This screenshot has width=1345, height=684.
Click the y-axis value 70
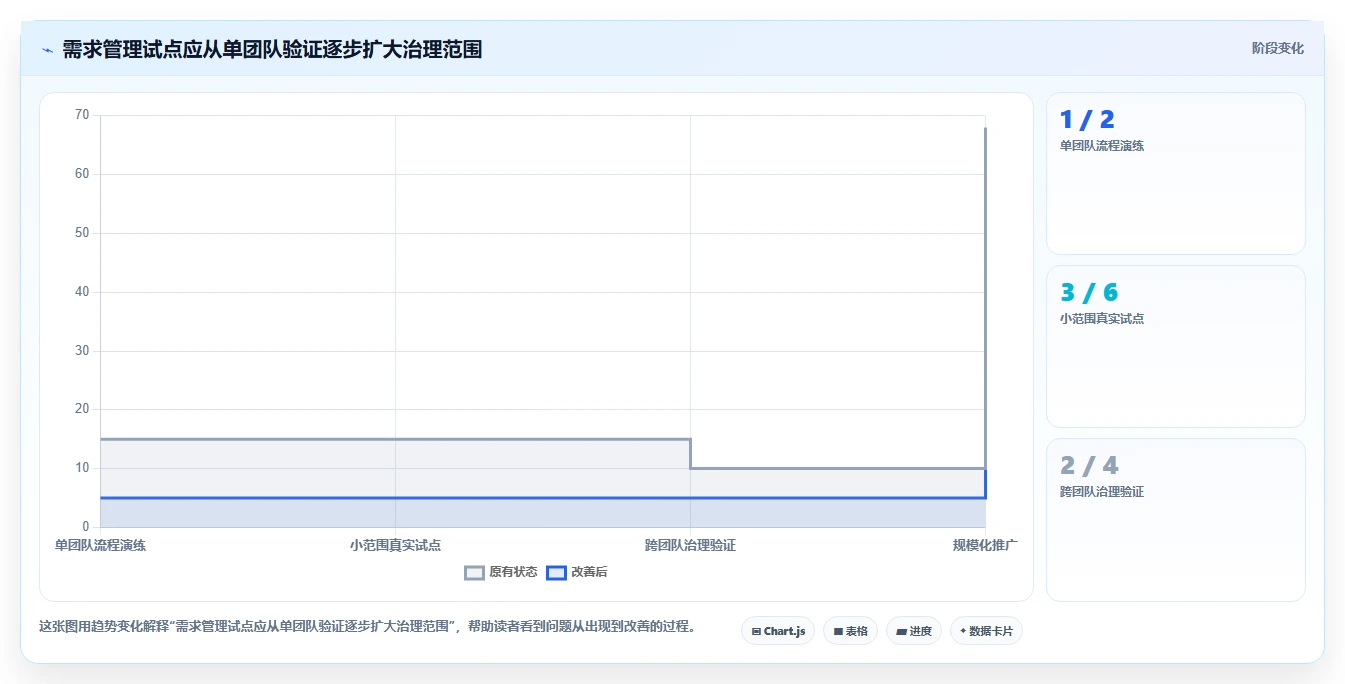click(82, 115)
